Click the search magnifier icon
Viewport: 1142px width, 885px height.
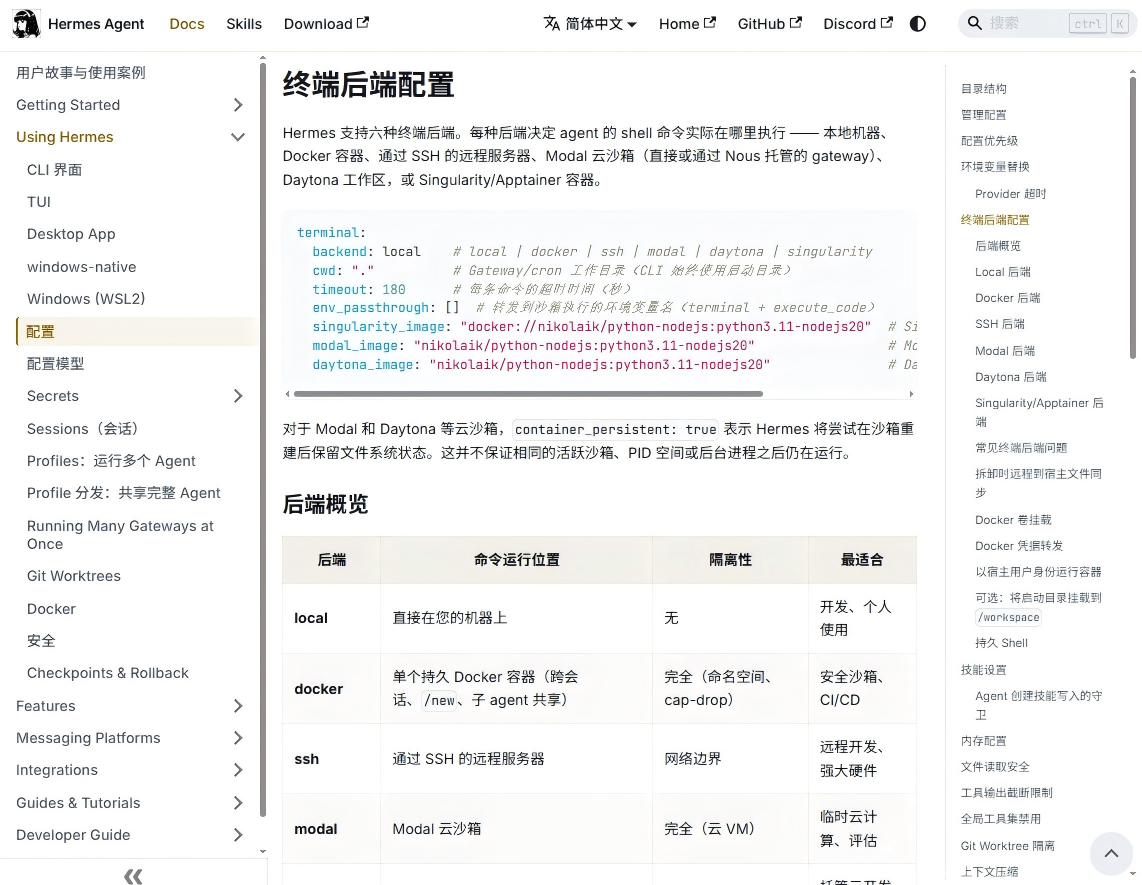(x=974, y=23)
